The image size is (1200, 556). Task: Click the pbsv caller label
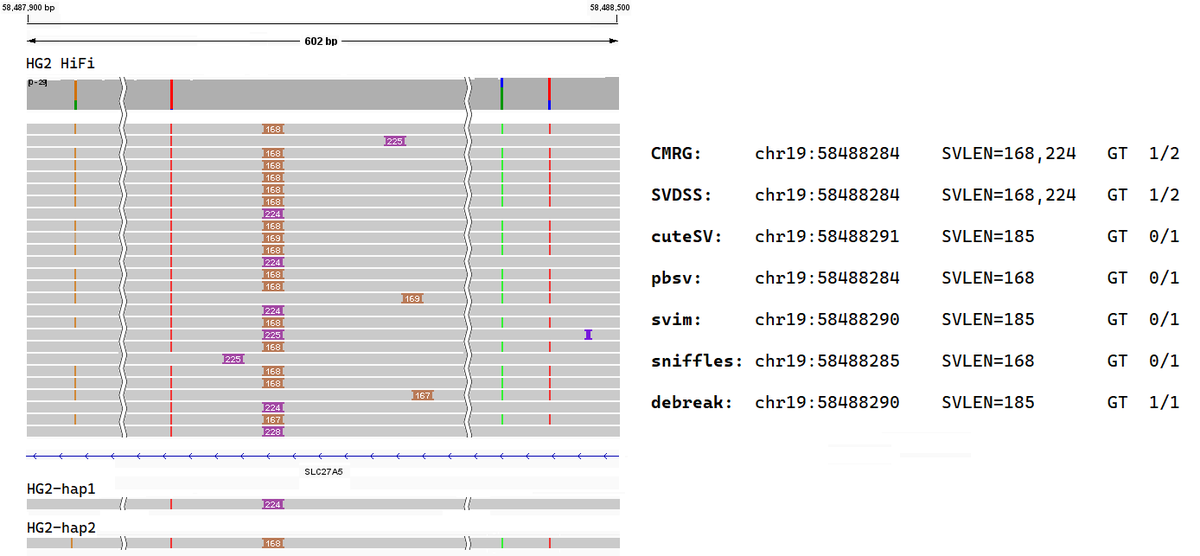point(676,278)
